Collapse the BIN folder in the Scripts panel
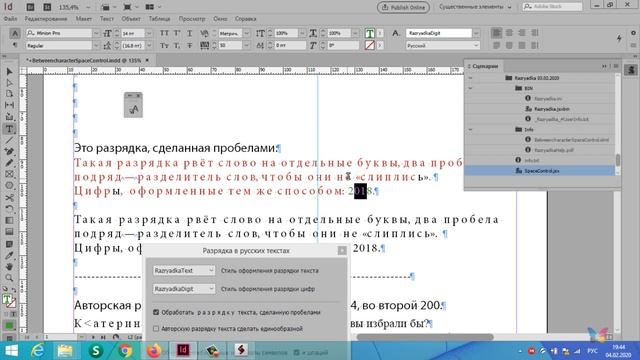The height and width of the screenshot is (360, 640). click(470, 88)
